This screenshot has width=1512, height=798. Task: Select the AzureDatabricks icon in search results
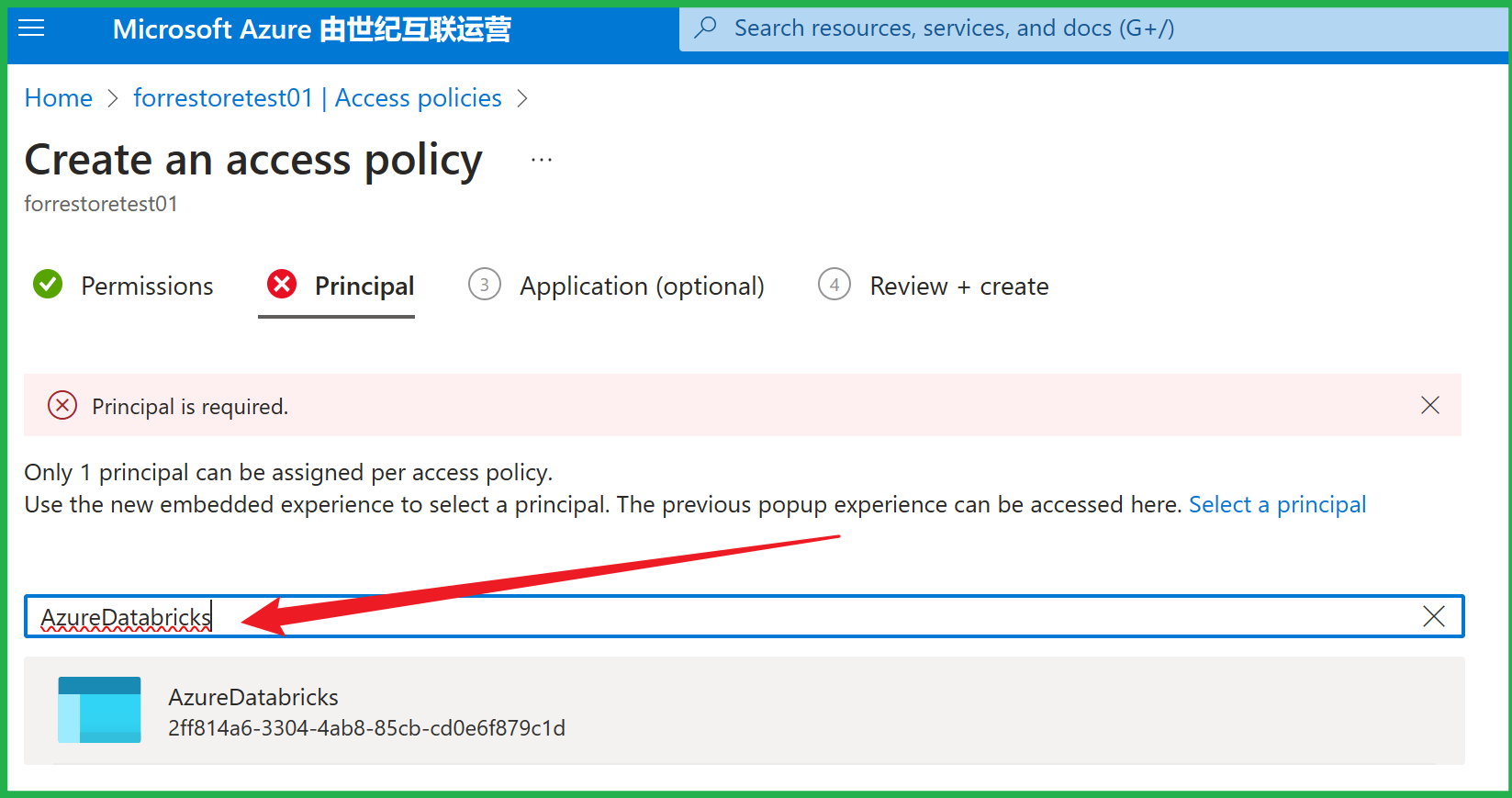coord(99,710)
